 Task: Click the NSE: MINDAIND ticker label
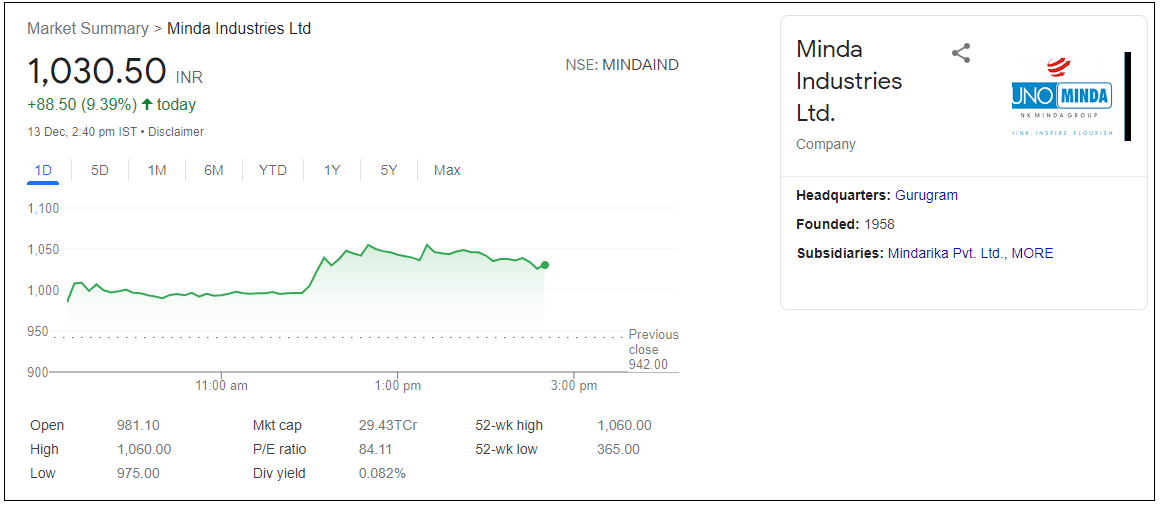(x=621, y=65)
